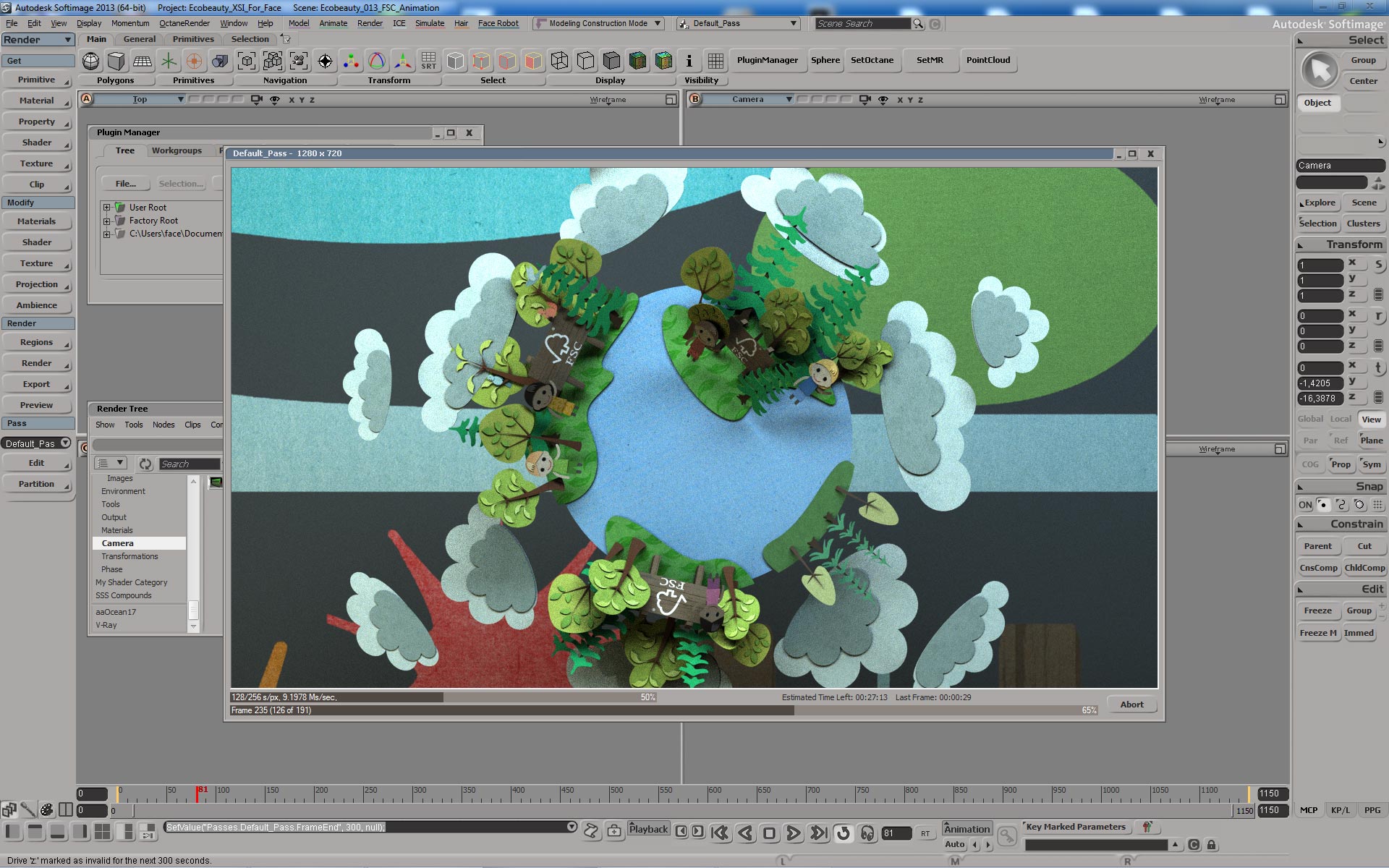Click the PluginManager toolbar button
The width and height of the screenshot is (1389, 868).
[767, 60]
